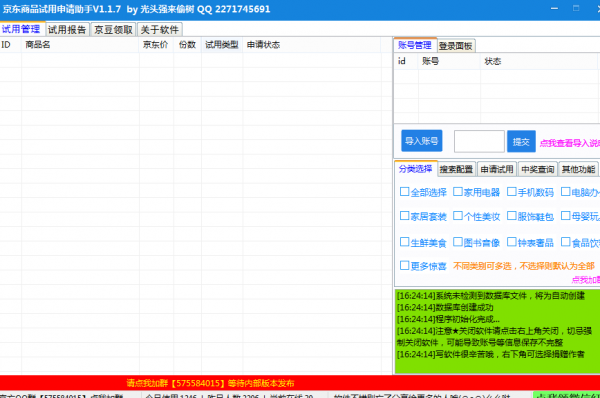Switch to the 登录面板 tab

click(456, 46)
